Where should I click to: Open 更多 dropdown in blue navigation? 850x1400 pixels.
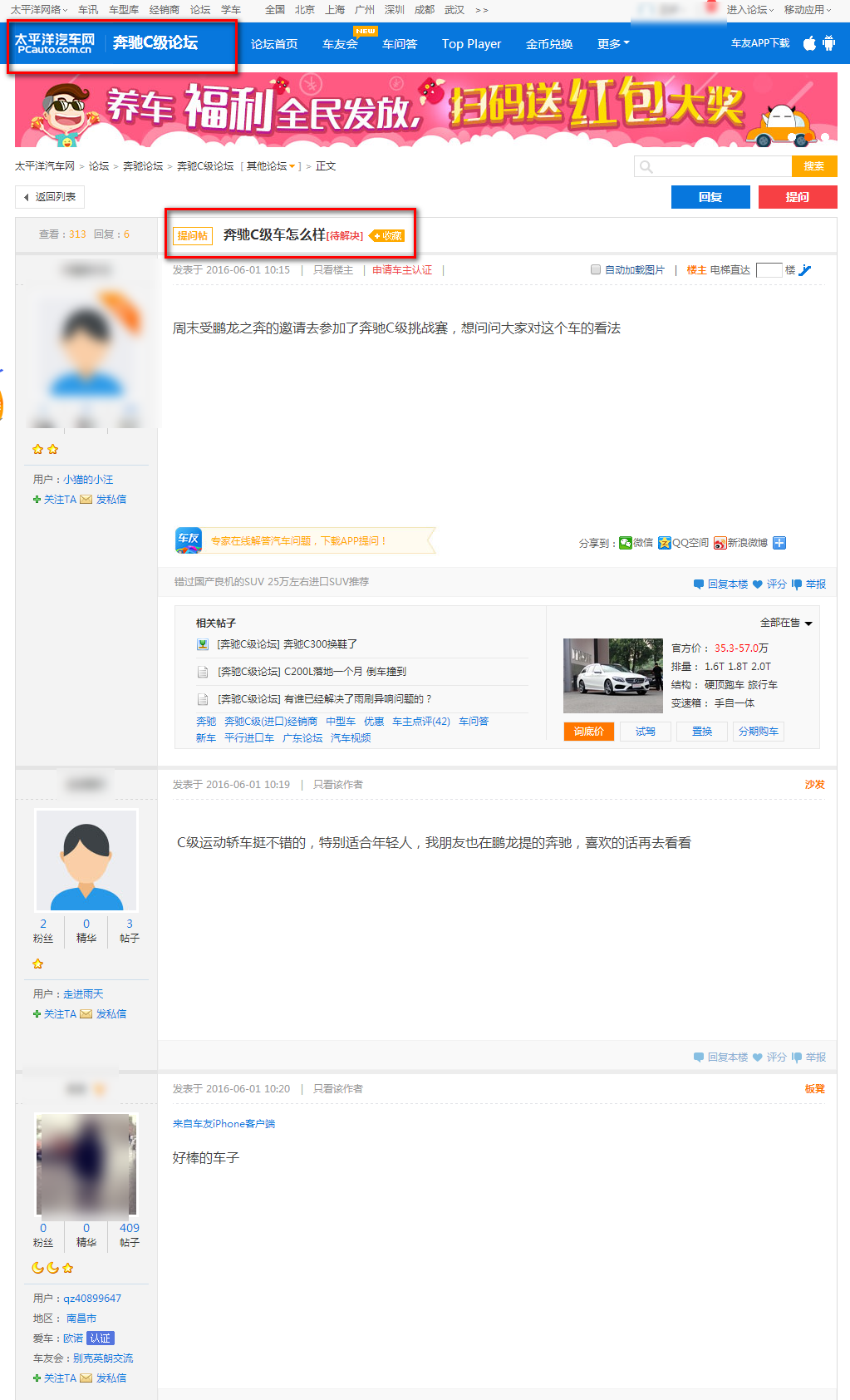click(613, 44)
